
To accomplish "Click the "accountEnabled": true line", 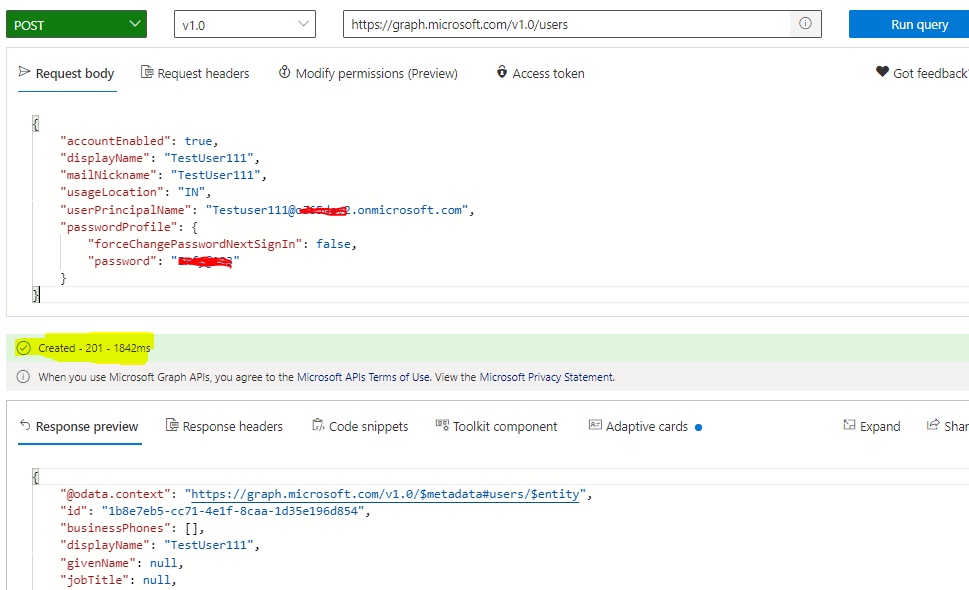I will click(139, 141).
